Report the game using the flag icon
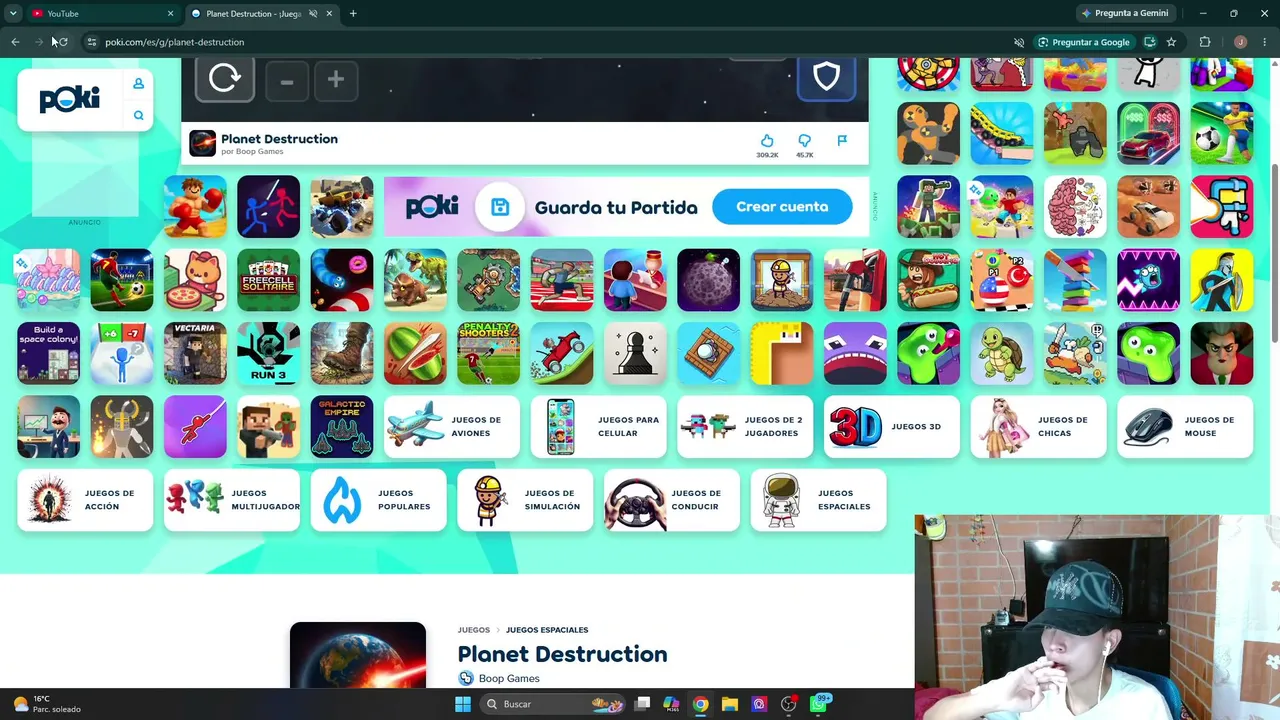The width and height of the screenshot is (1280, 720). (x=842, y=141)
